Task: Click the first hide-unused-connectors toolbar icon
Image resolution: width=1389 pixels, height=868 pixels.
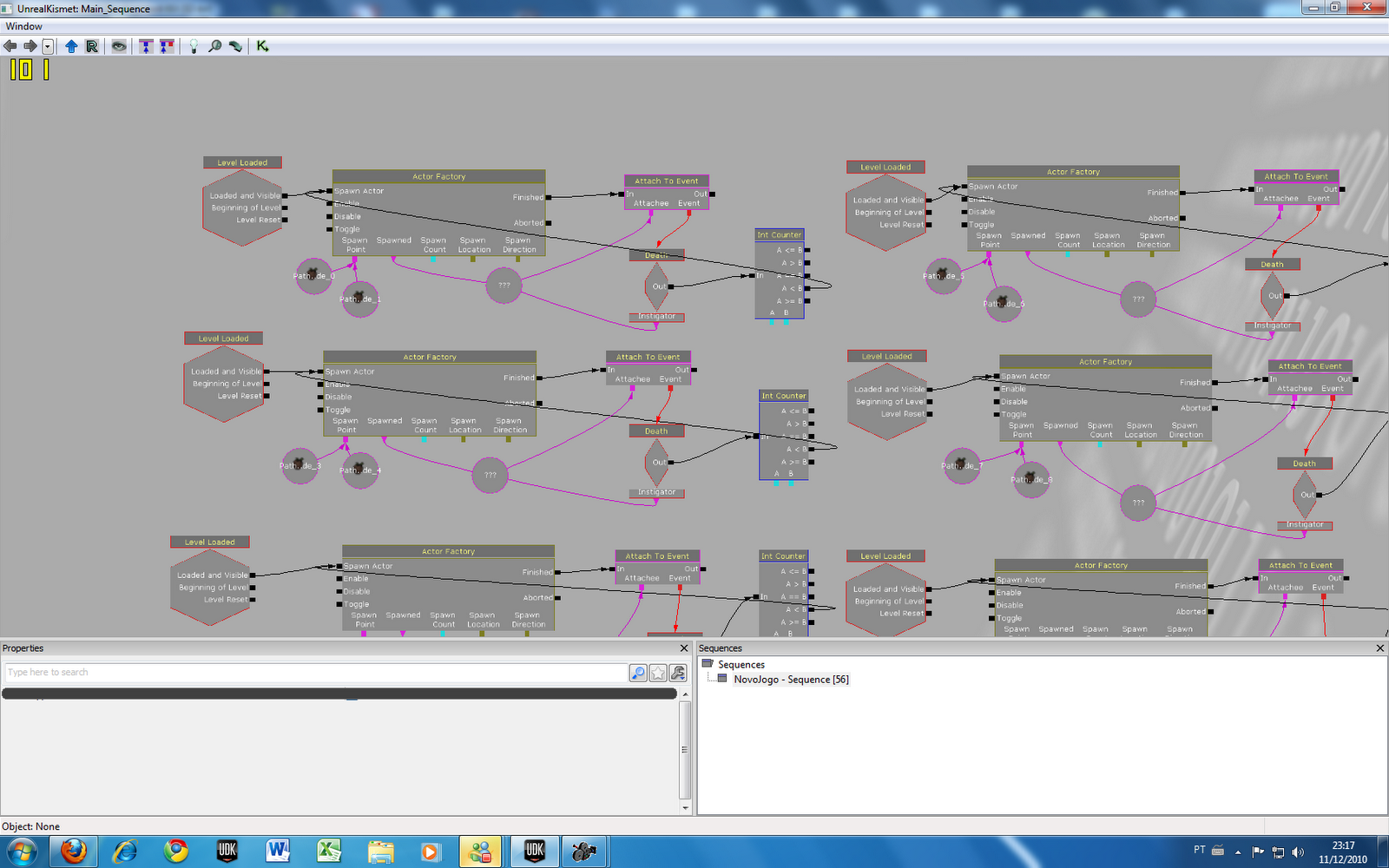Action: pos(146,46)
